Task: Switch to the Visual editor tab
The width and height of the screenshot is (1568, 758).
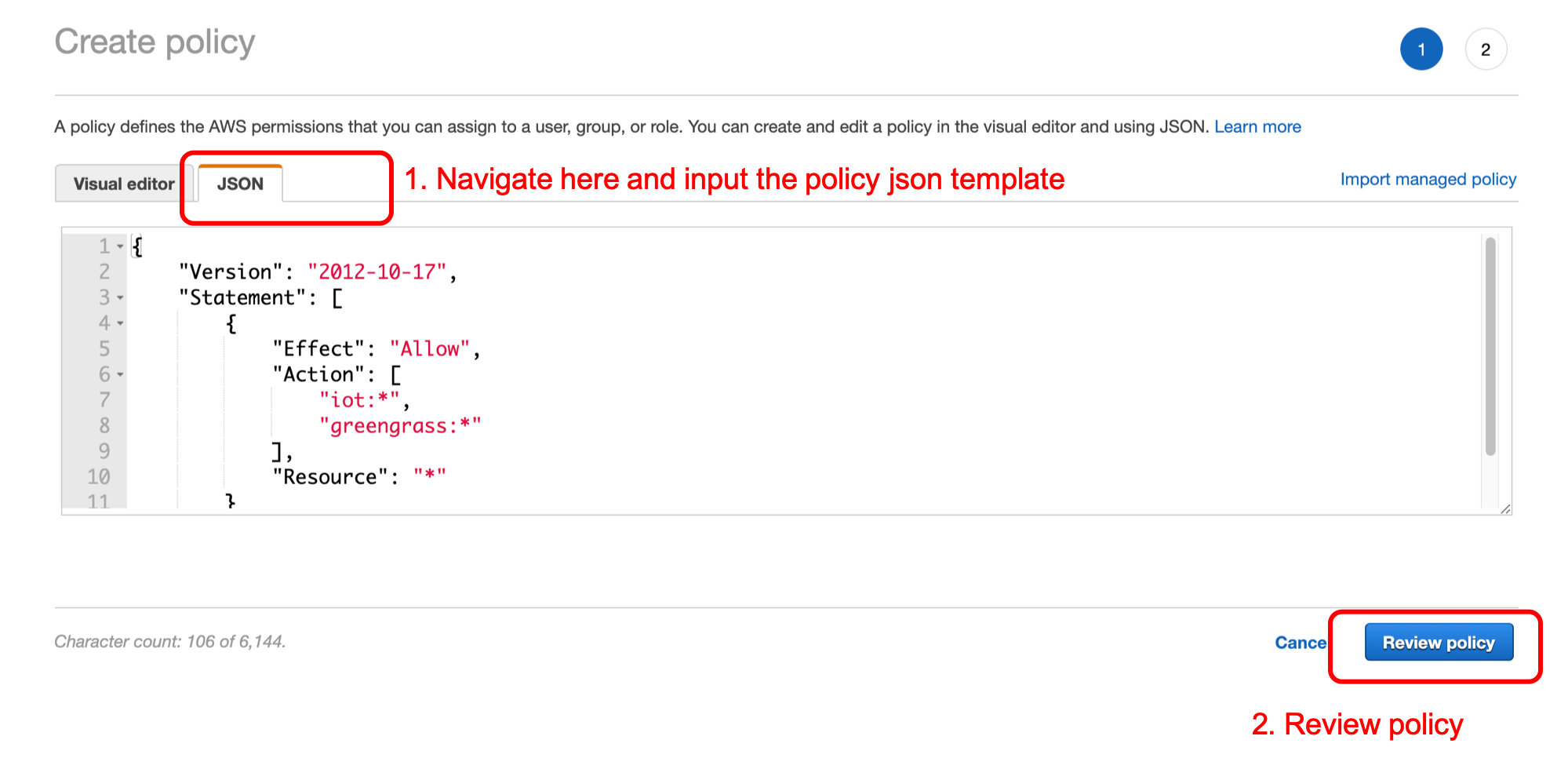Action: (x=124, y=184)
